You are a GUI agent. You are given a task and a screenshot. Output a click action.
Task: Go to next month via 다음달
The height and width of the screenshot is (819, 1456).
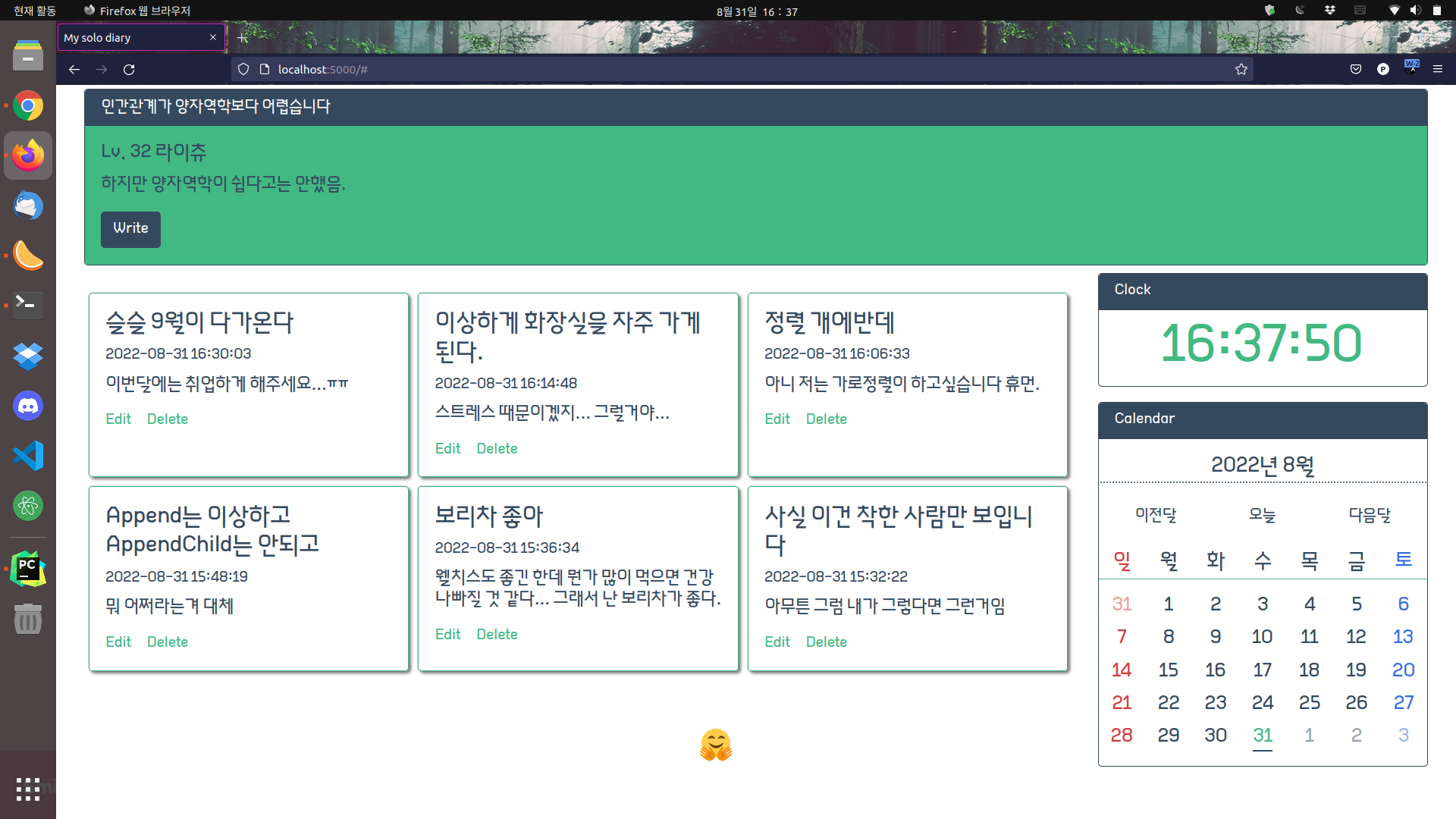click(x=1370, y=516)
